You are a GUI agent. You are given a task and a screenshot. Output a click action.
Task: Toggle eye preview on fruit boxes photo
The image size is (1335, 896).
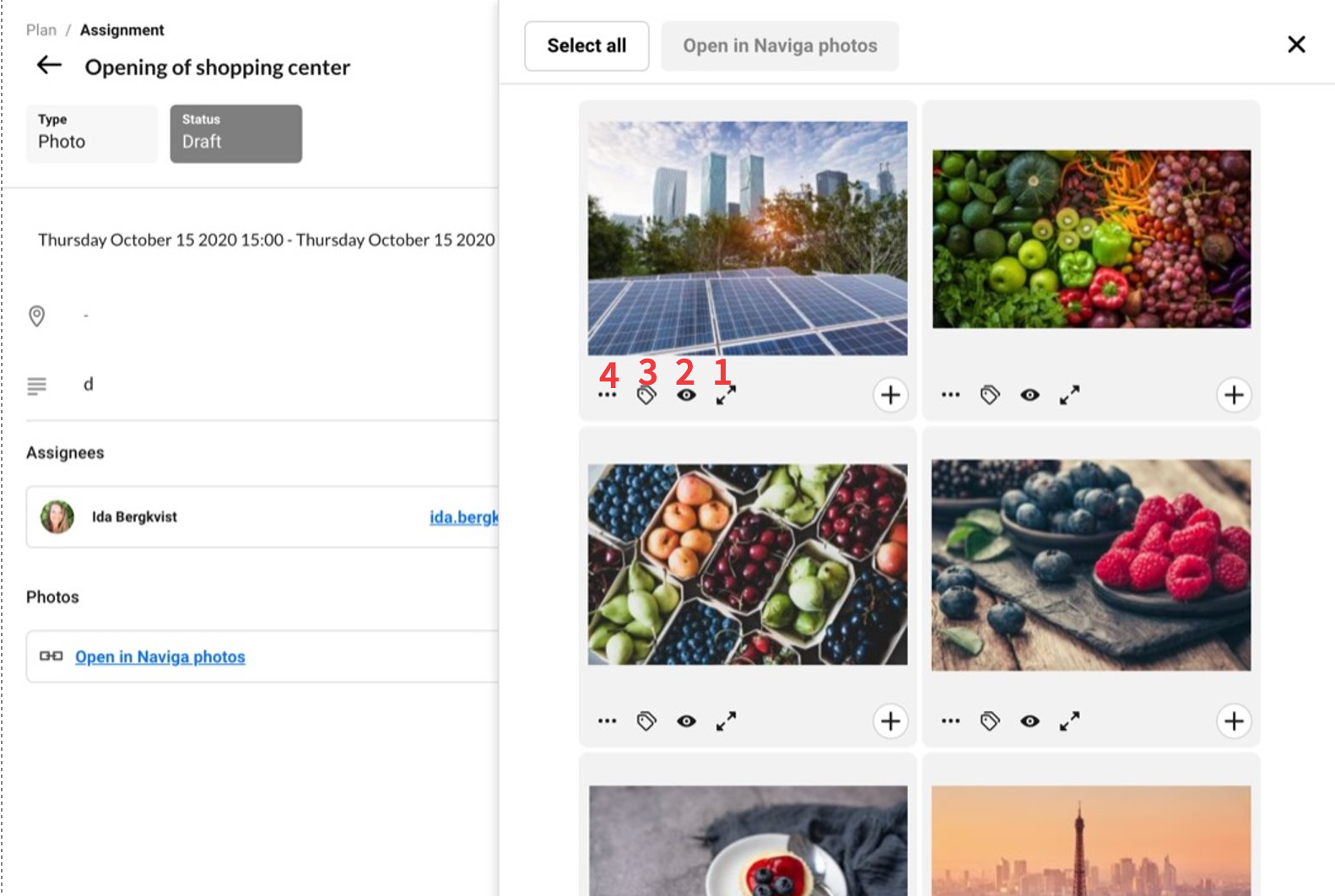tap(686, 721)
